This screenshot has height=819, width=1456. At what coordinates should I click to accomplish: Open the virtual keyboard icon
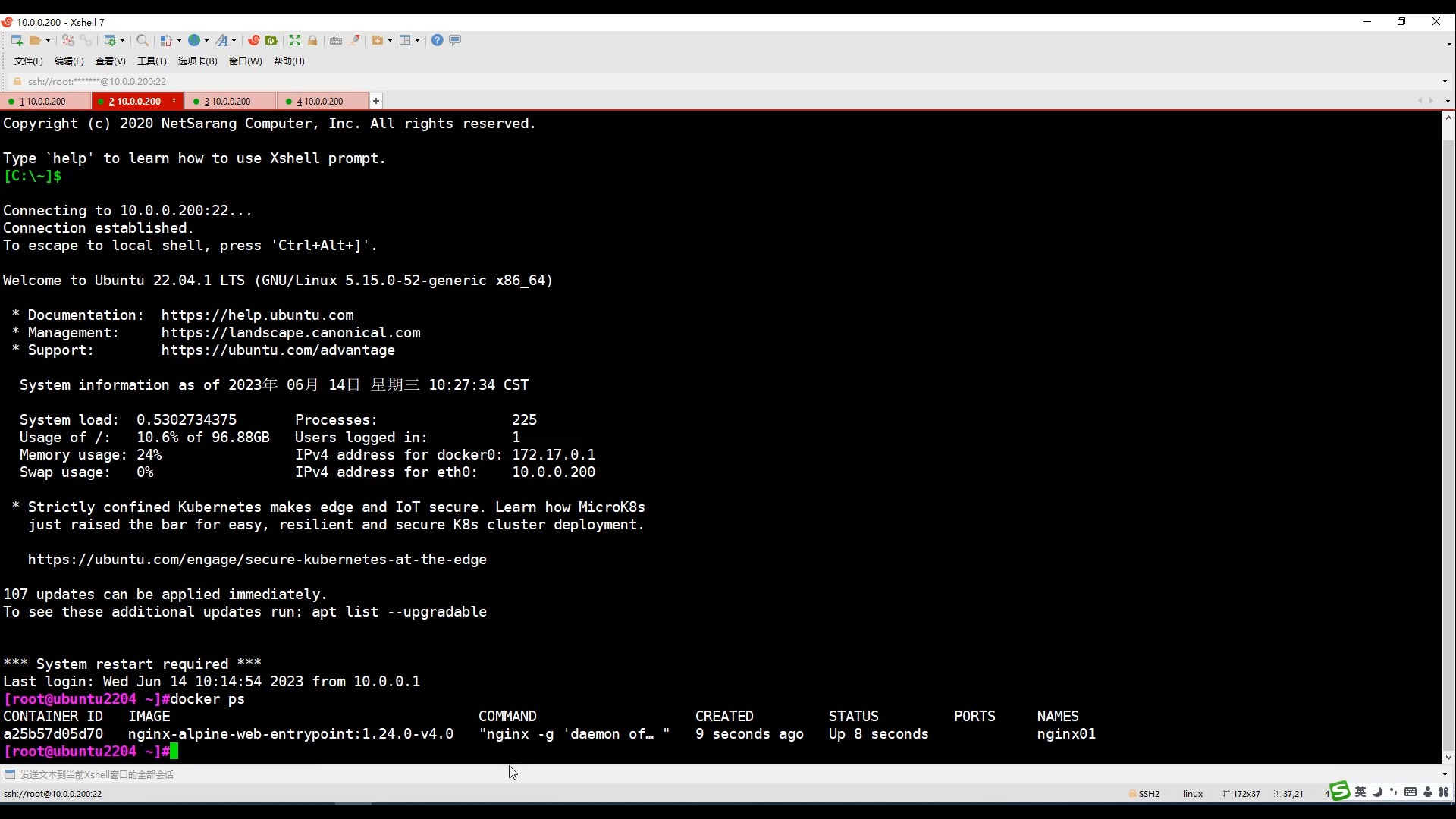[x=336, y=40]
